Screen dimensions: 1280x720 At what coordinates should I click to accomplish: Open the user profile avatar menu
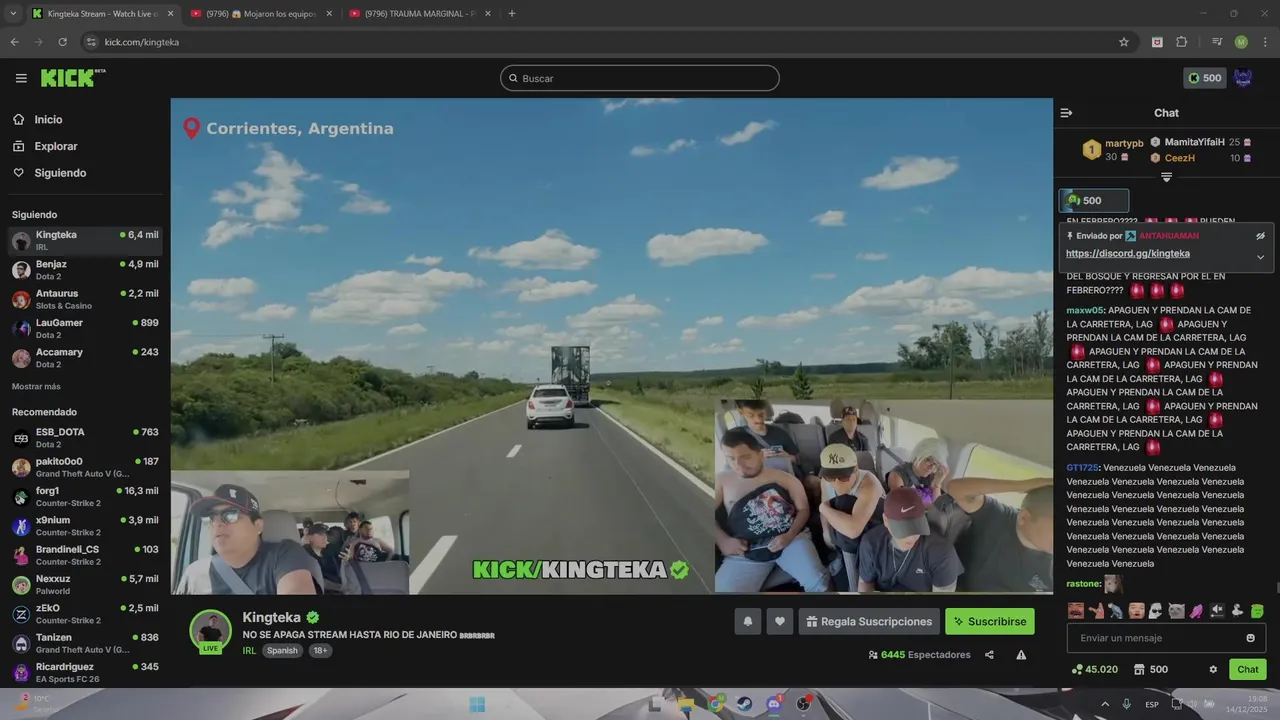point(1243,78)
